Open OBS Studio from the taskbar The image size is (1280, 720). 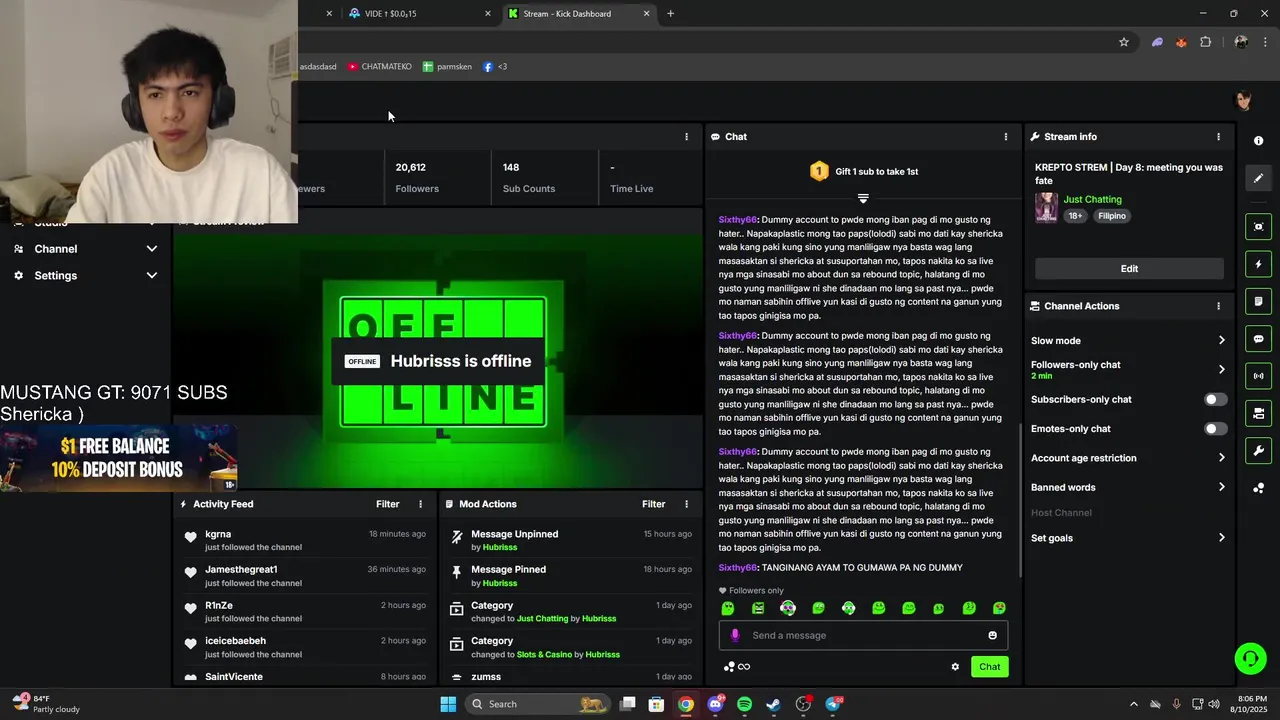pyautogui.click(x=803, y=704)
